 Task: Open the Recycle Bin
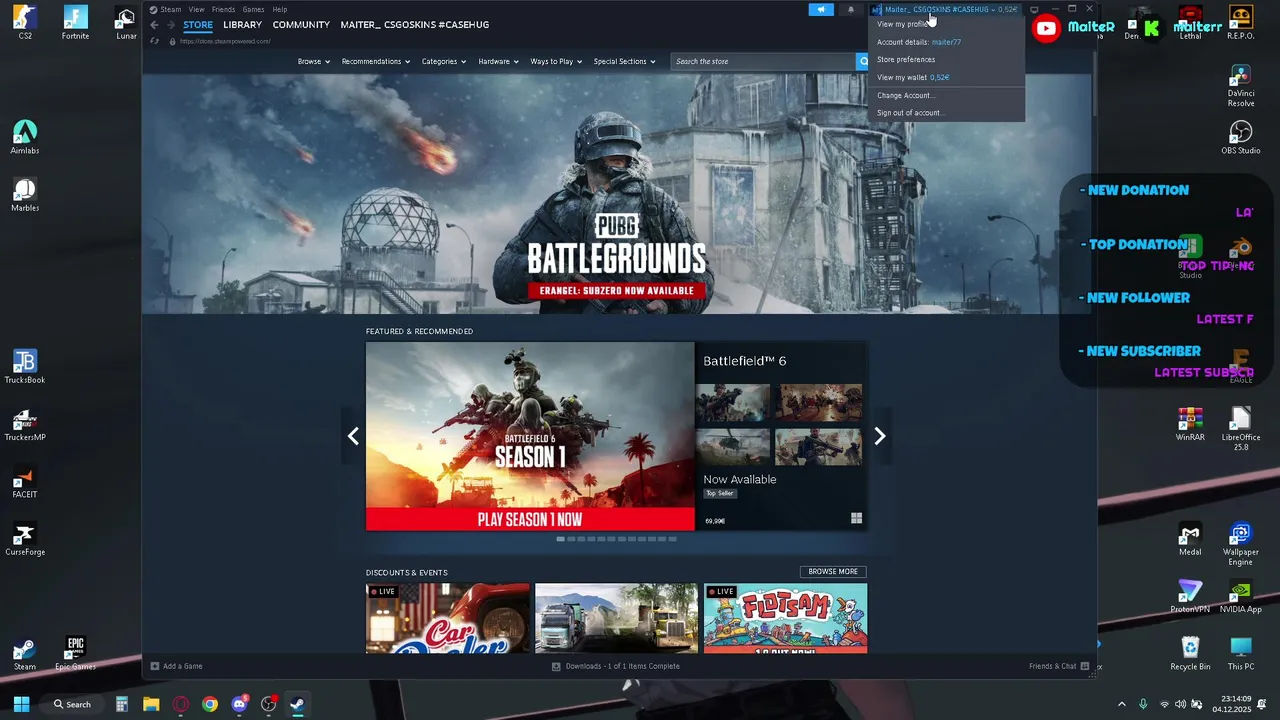click(x=1190, y=654)
